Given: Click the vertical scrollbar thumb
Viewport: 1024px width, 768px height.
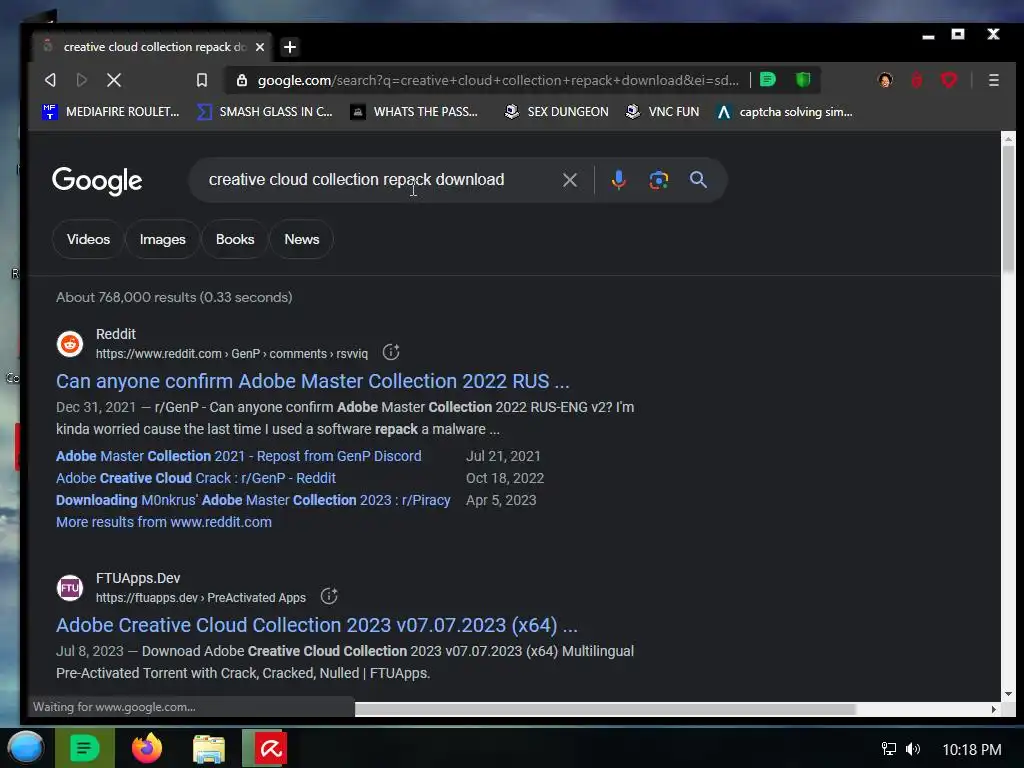Looking at the screenshot, I should pos(1008,209).
